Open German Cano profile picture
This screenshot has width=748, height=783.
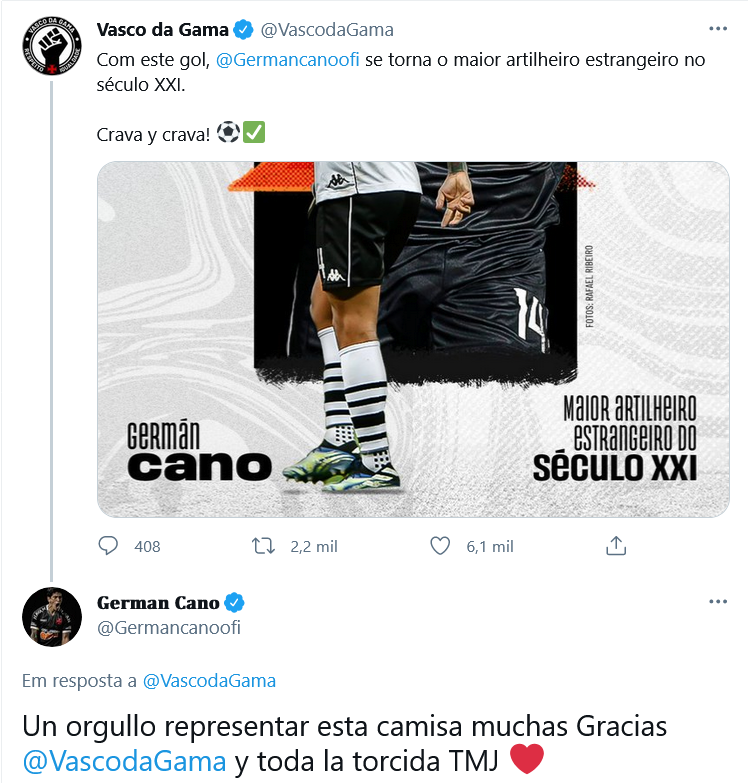tap(52, 617)
